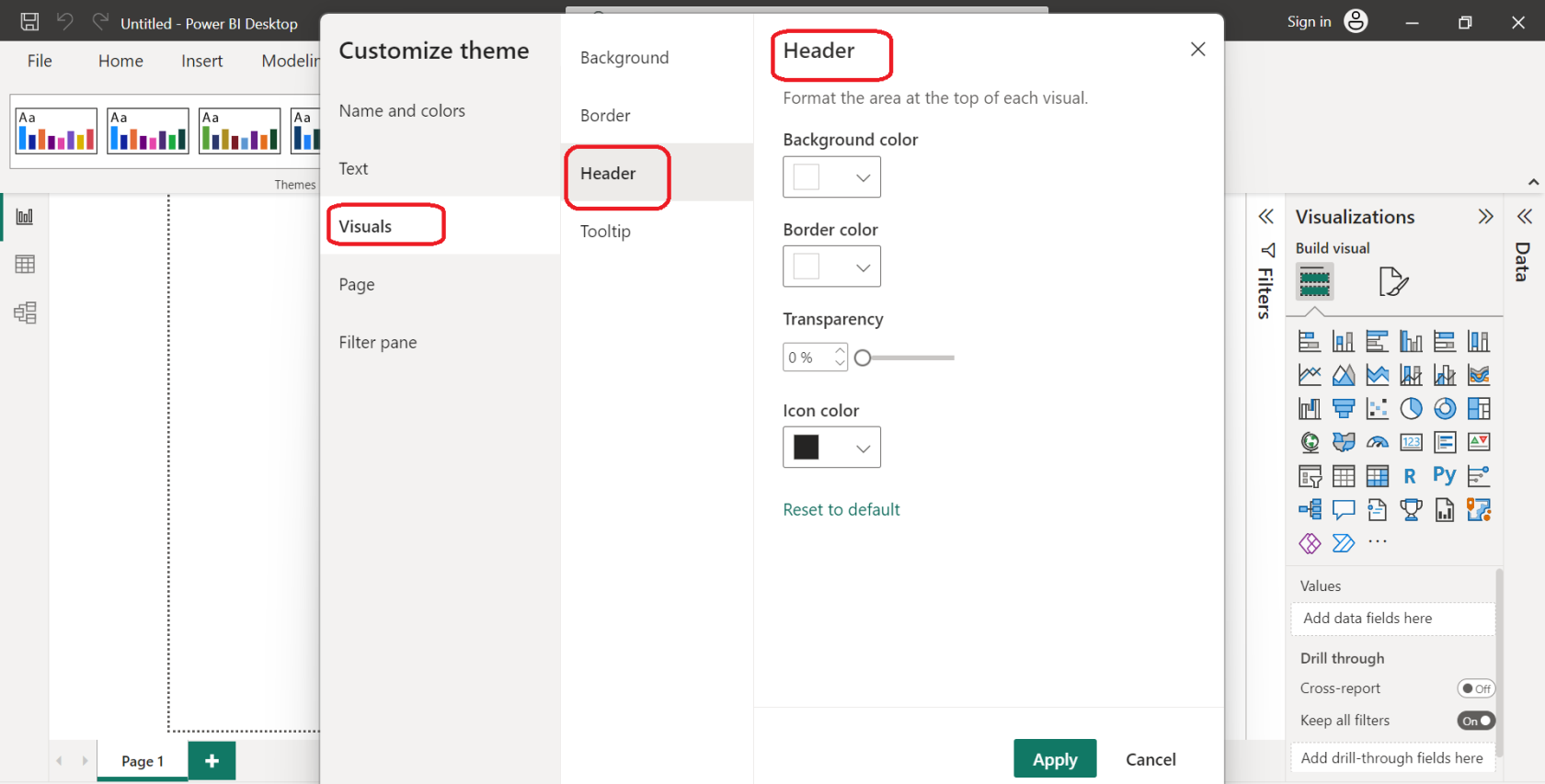The height and width of the screenshot is (784, 1545).
Task: Open the Tooltip visuals subsection
Action: coord(657,231)
